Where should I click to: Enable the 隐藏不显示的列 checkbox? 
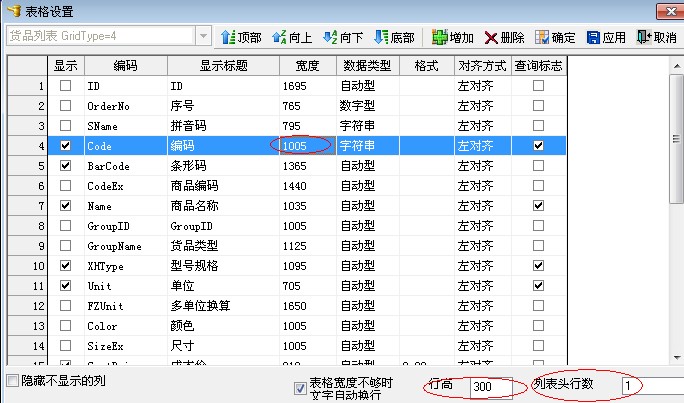point(12,381)
